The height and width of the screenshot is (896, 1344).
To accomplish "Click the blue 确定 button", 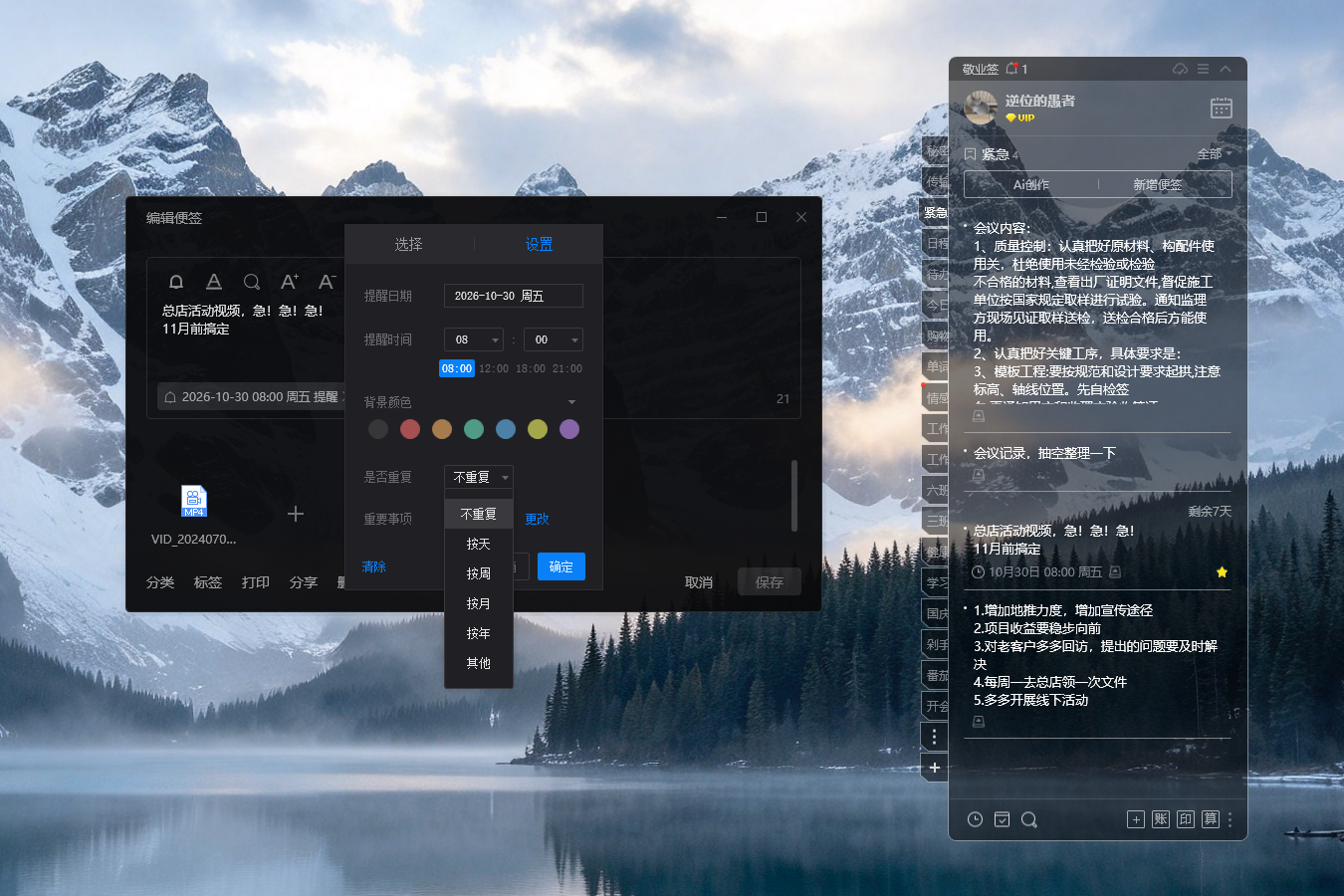I will [561, 566].
